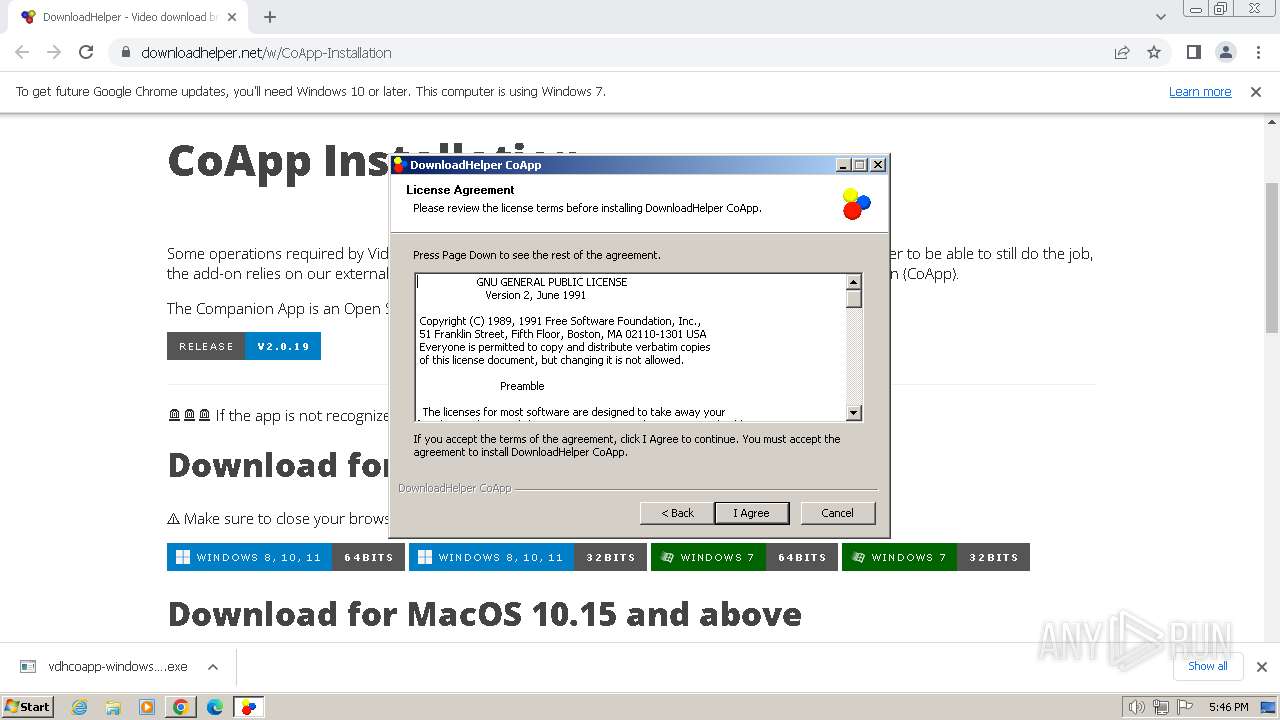Bookmark this page with the star icon
Image resolution: width=1280 pixels, height=720 pixels.
pos(1154,53)
